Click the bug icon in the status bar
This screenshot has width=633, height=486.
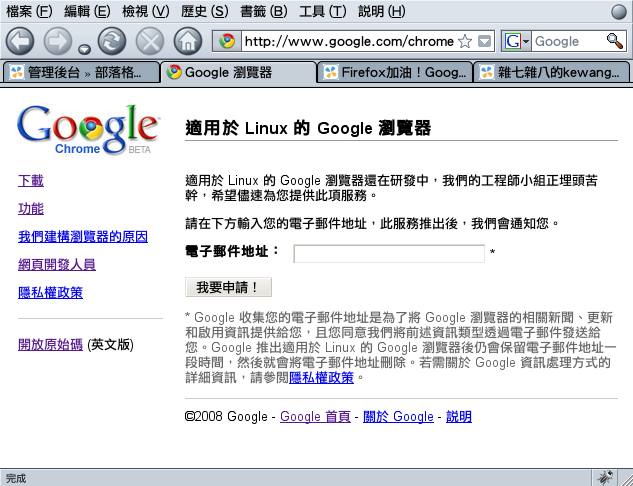[x=604, y=478]
